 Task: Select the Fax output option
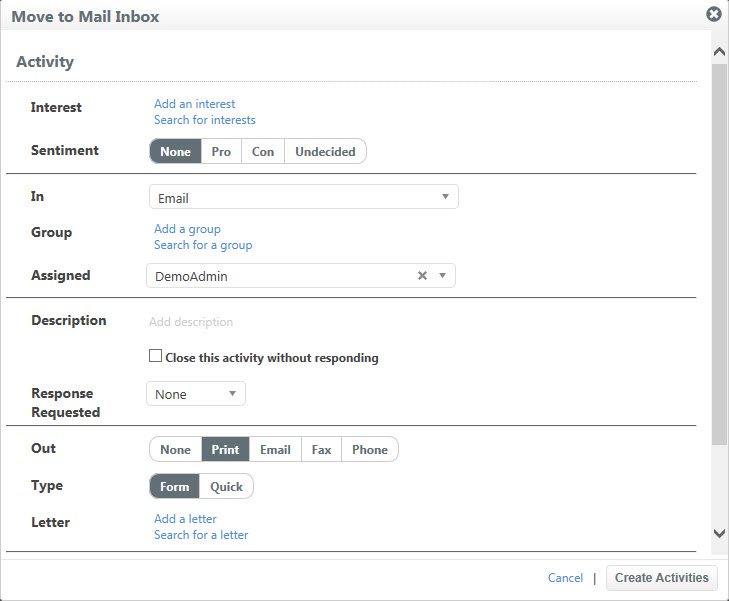click(x=321, y=449)
